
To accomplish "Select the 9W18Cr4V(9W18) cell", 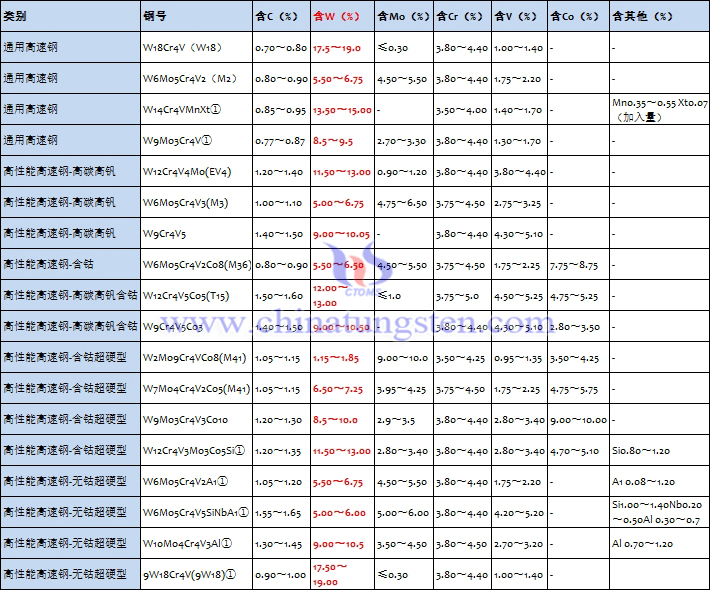I will (196, 575).
